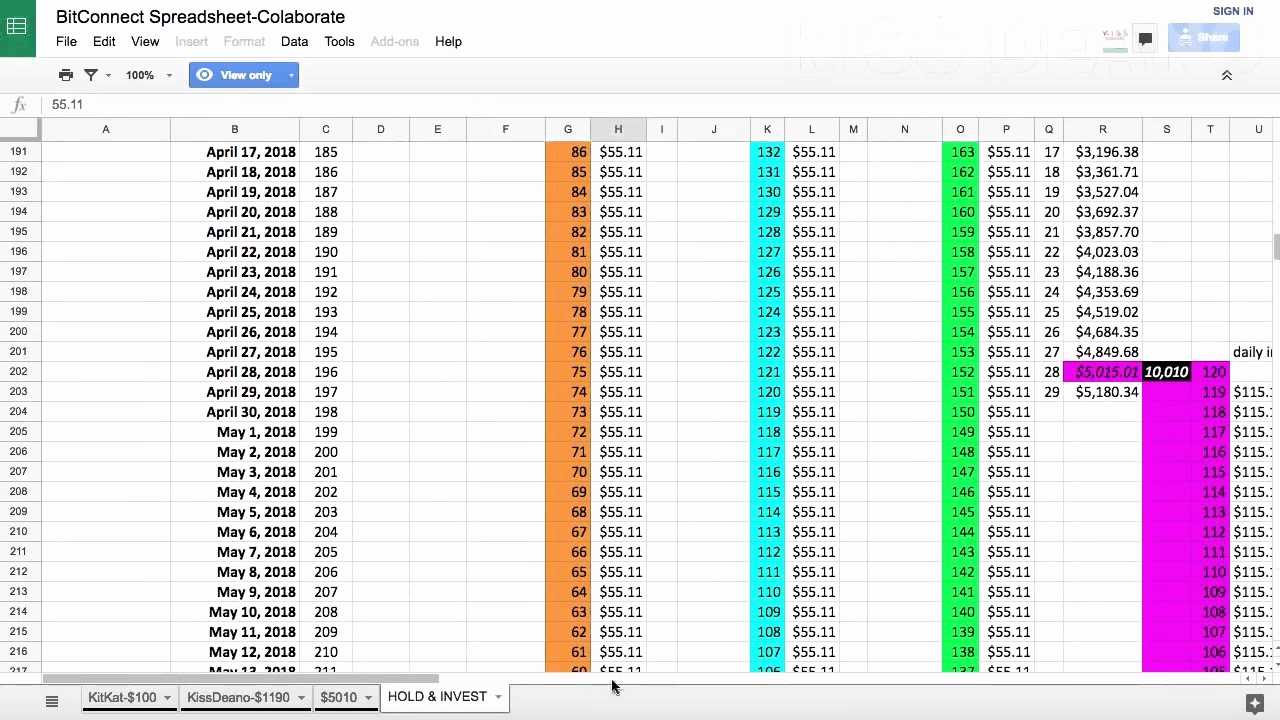Image resolution: width=1280 pixels, height=720 pixels.
Task: Select the black 10,010 cell
Action: tap(1166, 372)
